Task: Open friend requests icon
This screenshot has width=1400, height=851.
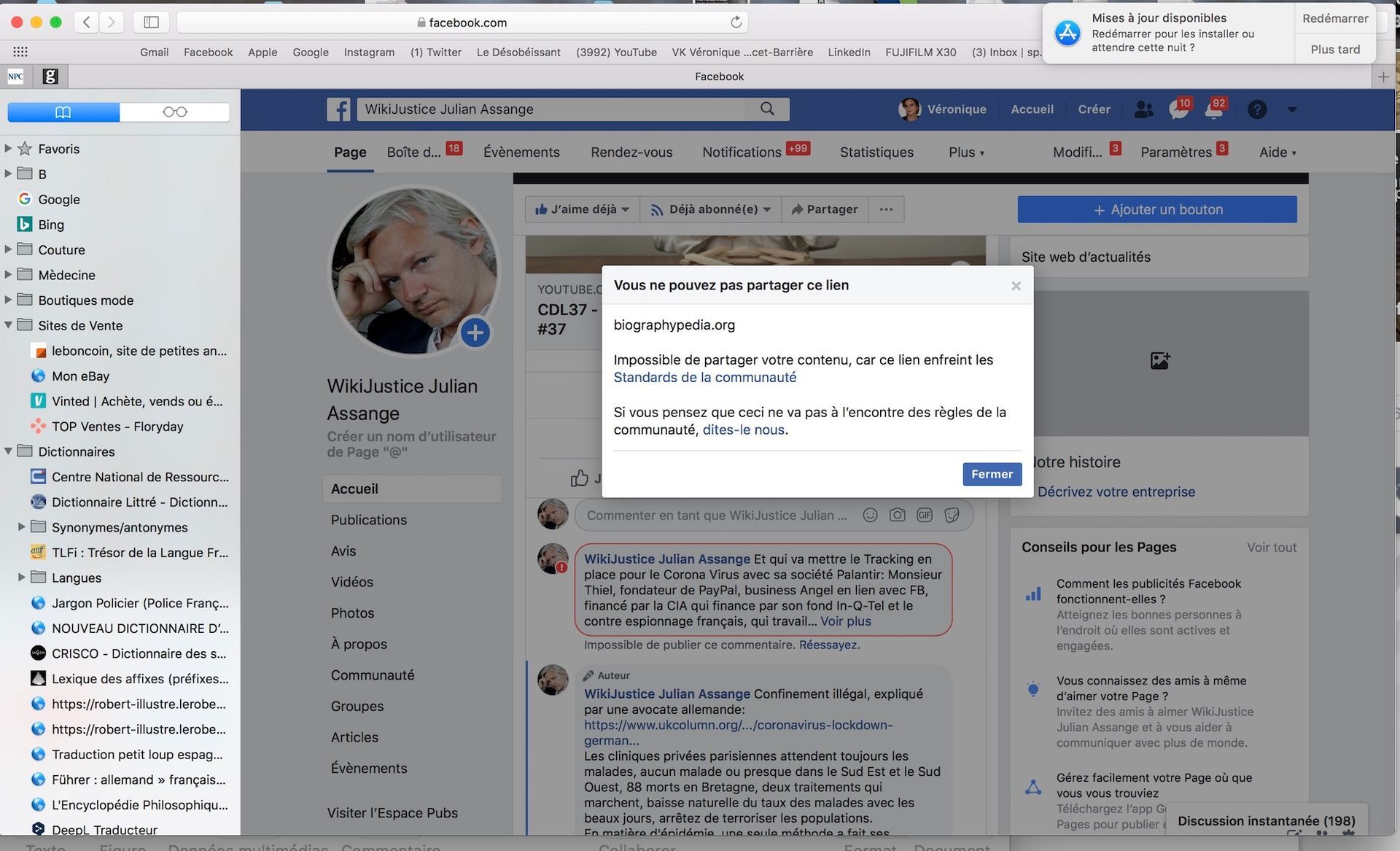Action: (1143, 109)
